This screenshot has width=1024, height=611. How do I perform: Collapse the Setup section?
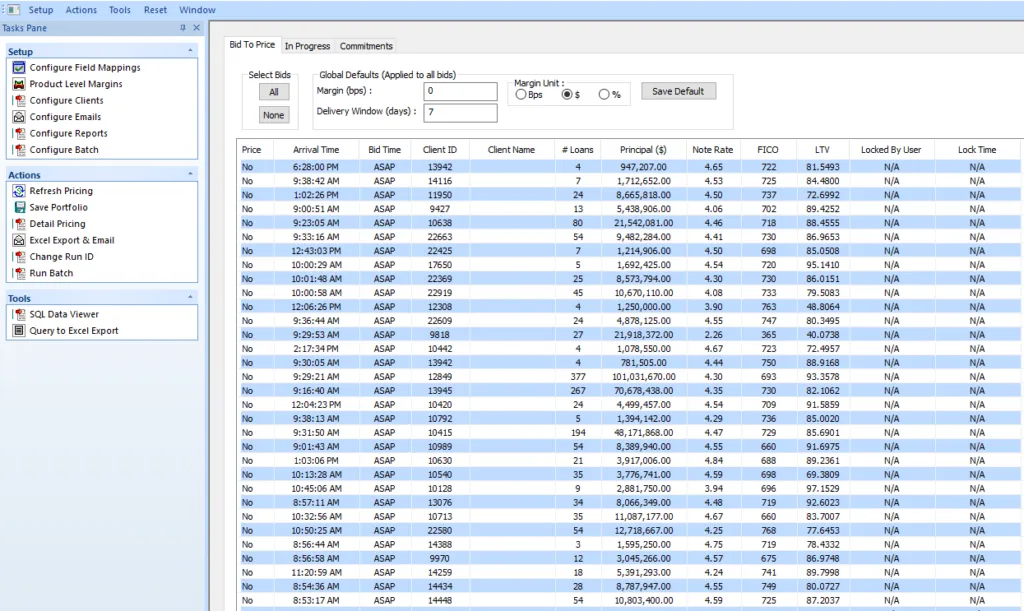click(x=190, y=51)
